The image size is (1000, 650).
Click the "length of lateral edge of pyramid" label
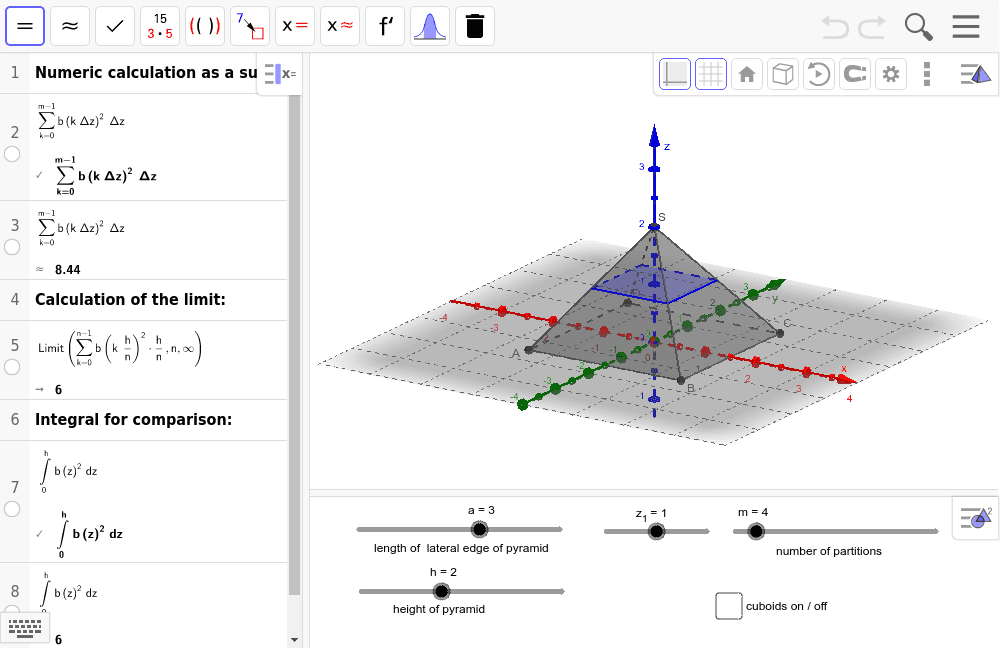point(461,548)
